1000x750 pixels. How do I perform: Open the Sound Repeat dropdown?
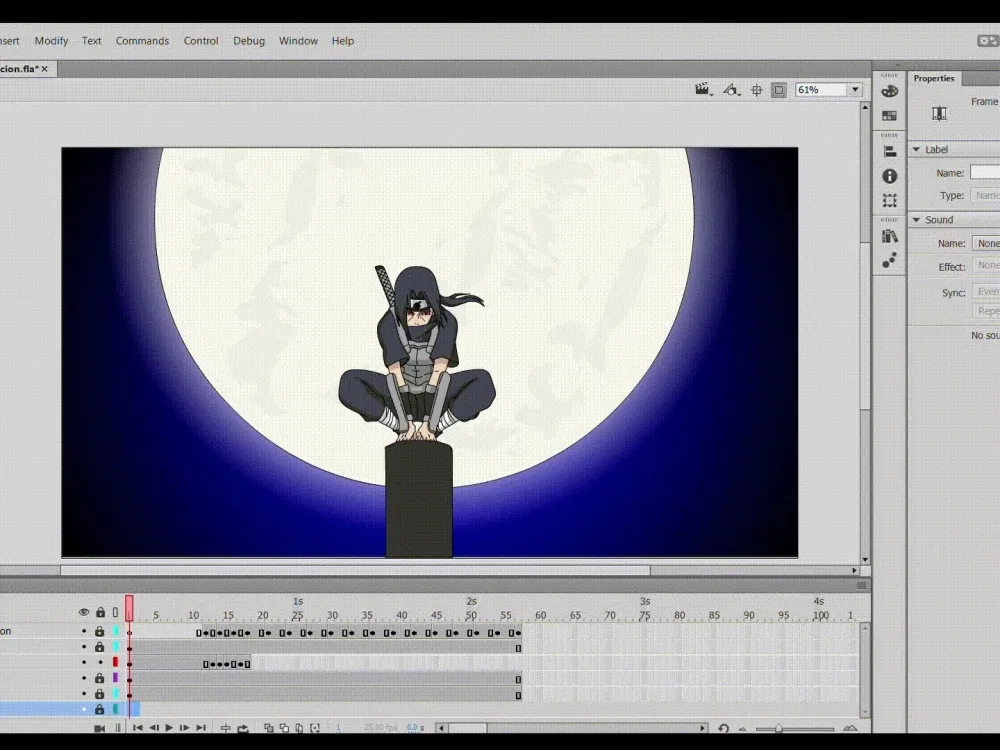tap(986, 311)
